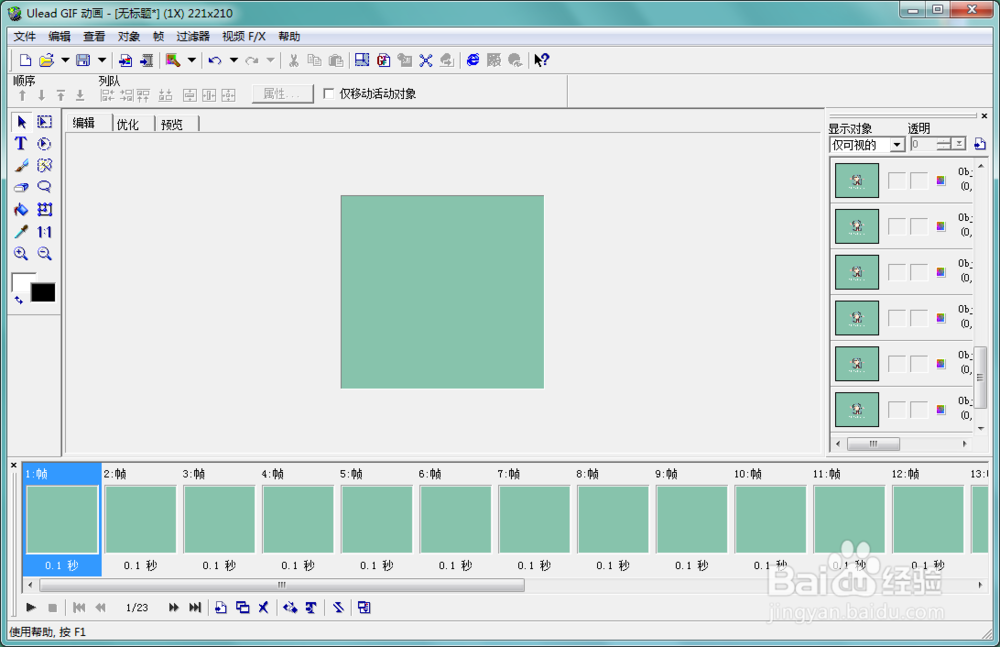The width and height of the screenshot is (1000, 647).
Task: Select the Magic Wand selection tool
Action: 44,165
